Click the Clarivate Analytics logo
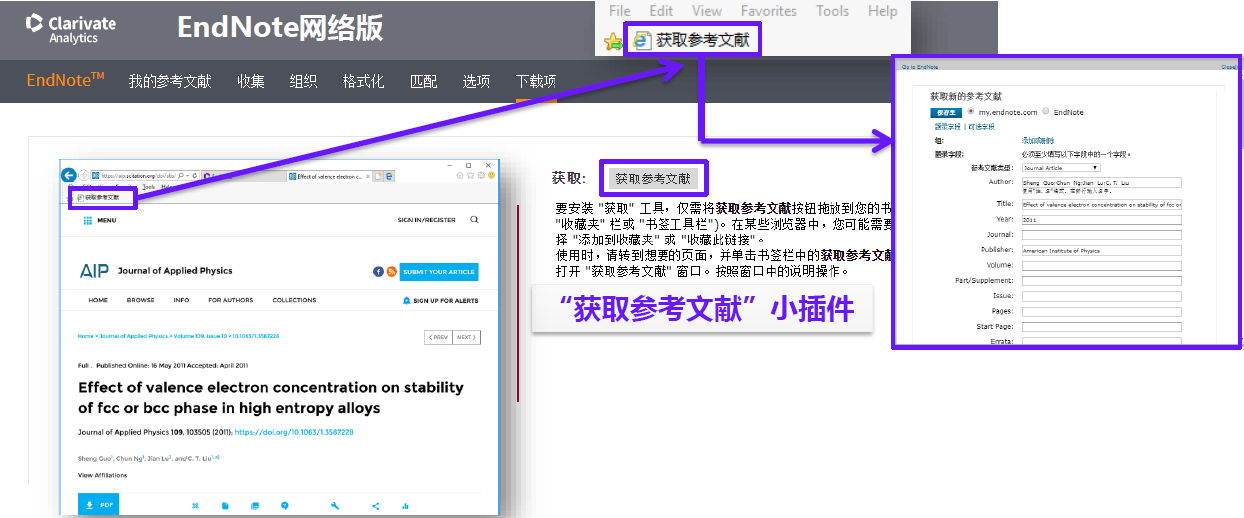1244x518 pixels. (x=70, y=28)
